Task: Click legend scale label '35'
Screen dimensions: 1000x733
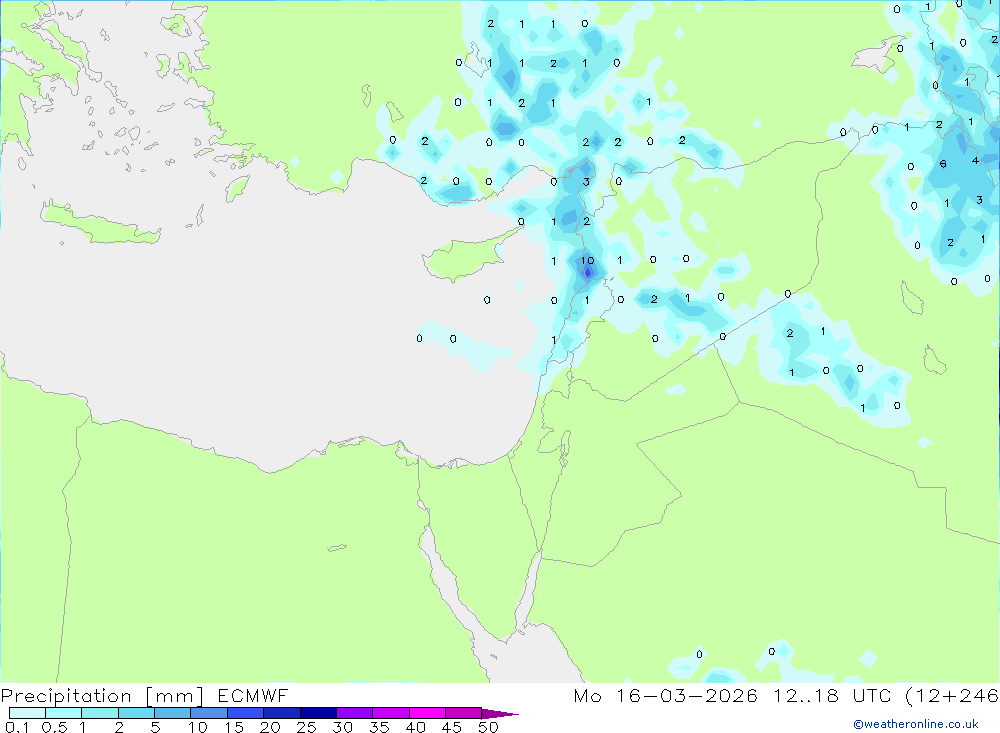Action: 379,727
